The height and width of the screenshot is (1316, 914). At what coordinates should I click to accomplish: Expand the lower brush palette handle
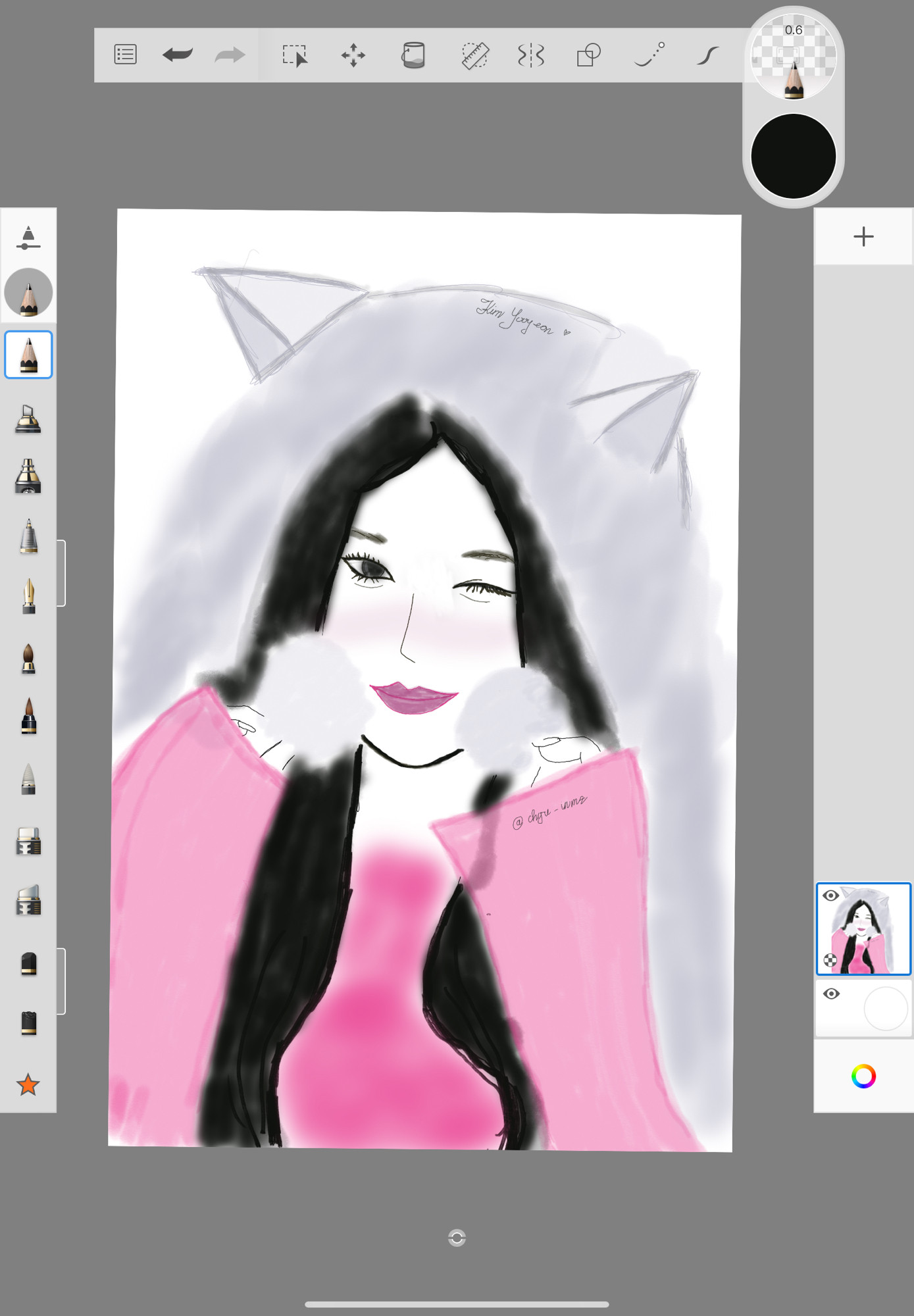[x=61, y=981]
